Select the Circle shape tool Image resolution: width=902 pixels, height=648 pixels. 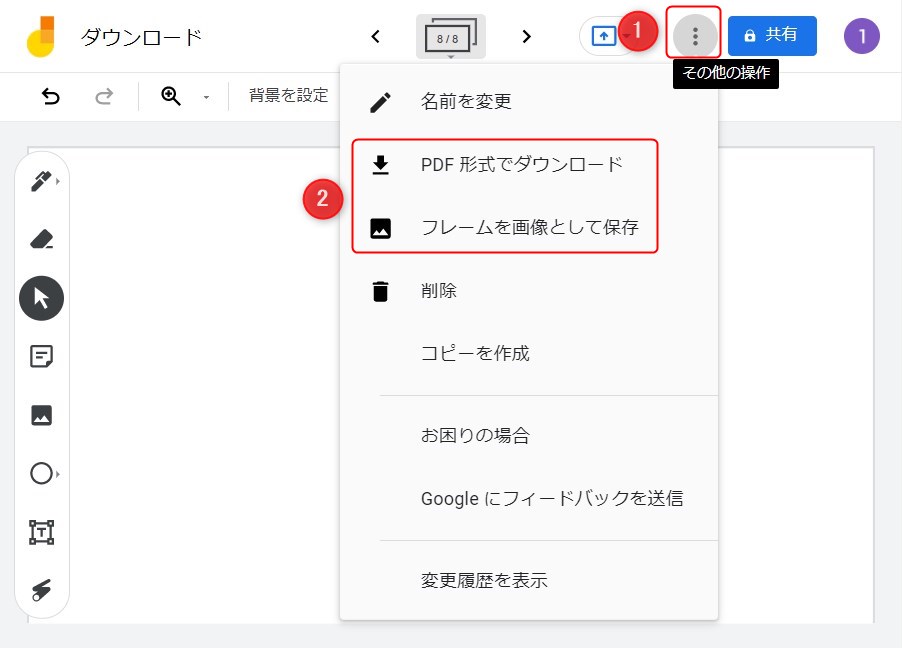click(41, 474)
